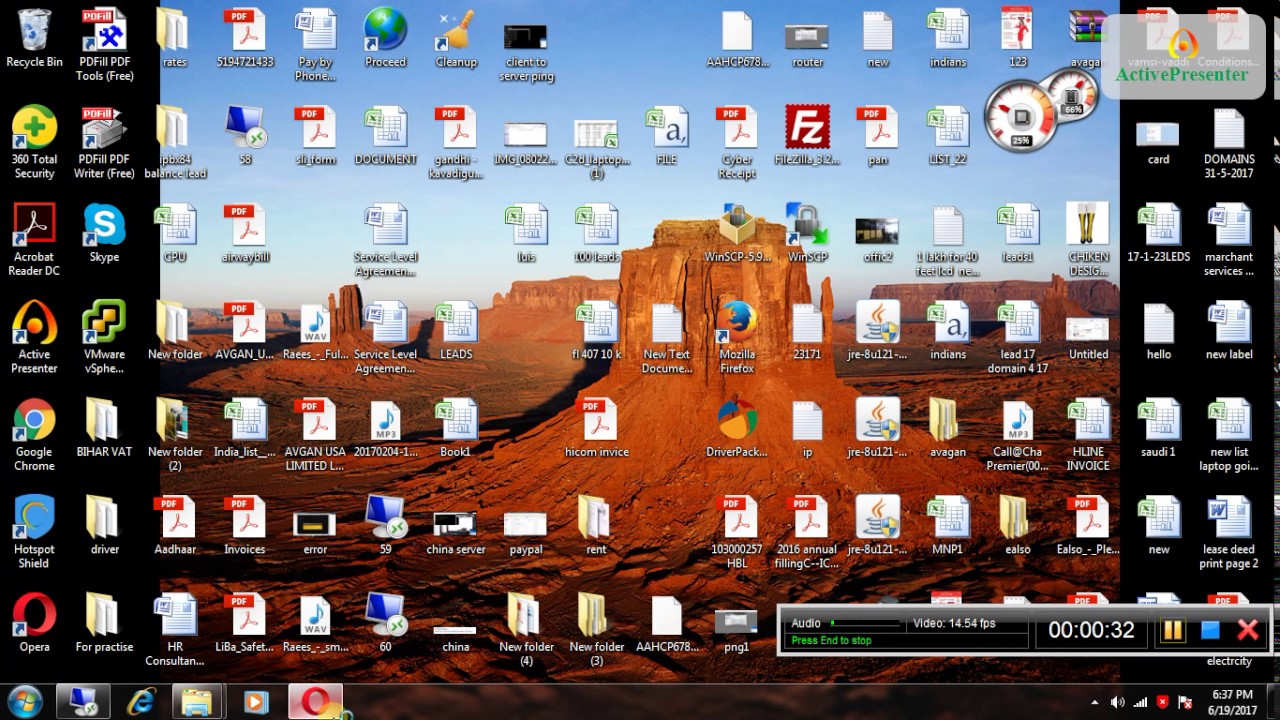Switch to Opera in the taskbar
Screen dimensions: 1280x720
coord(315,702)
